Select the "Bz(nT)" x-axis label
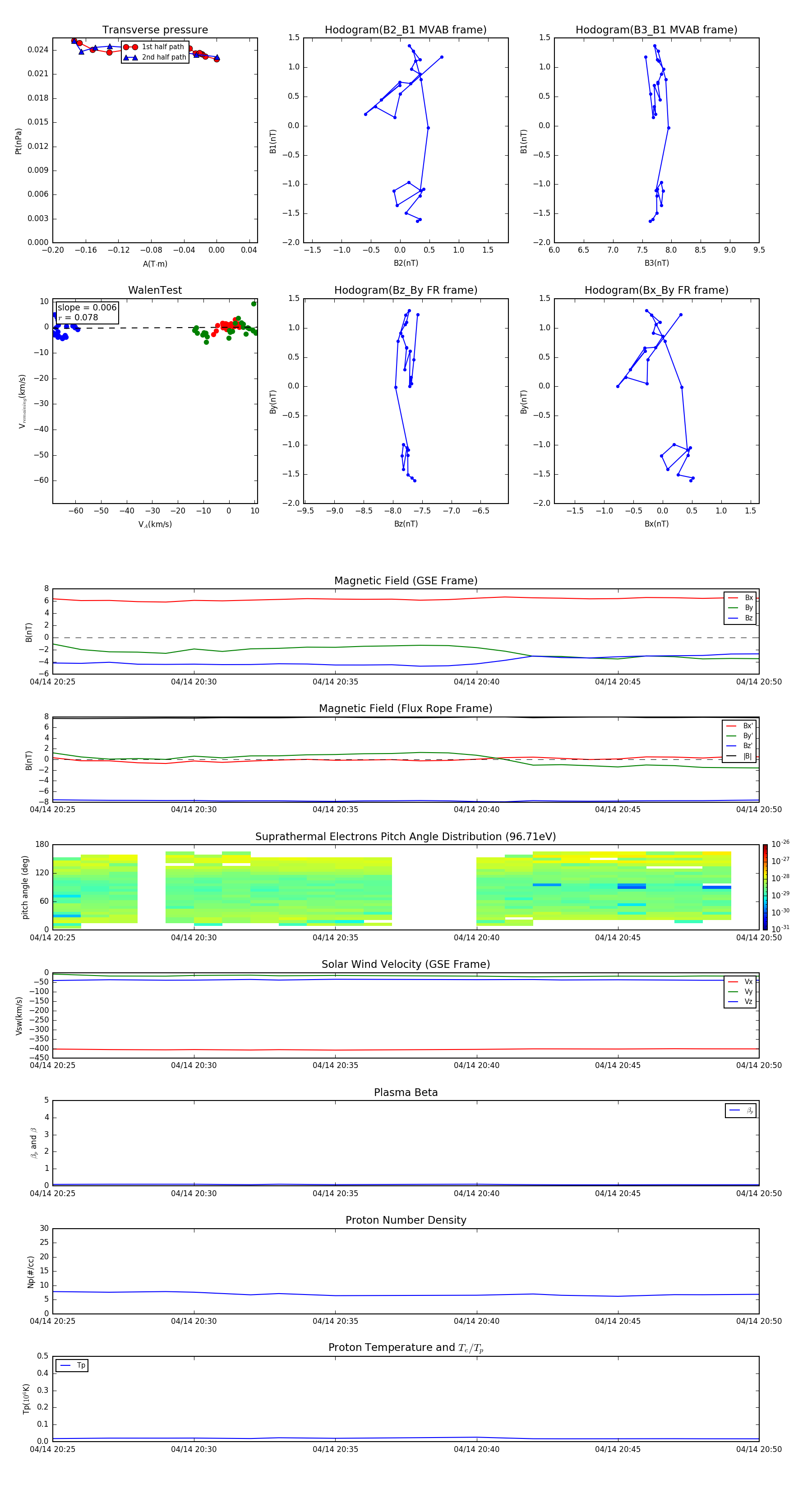812x1489 pixels. [x=406, y=524]
